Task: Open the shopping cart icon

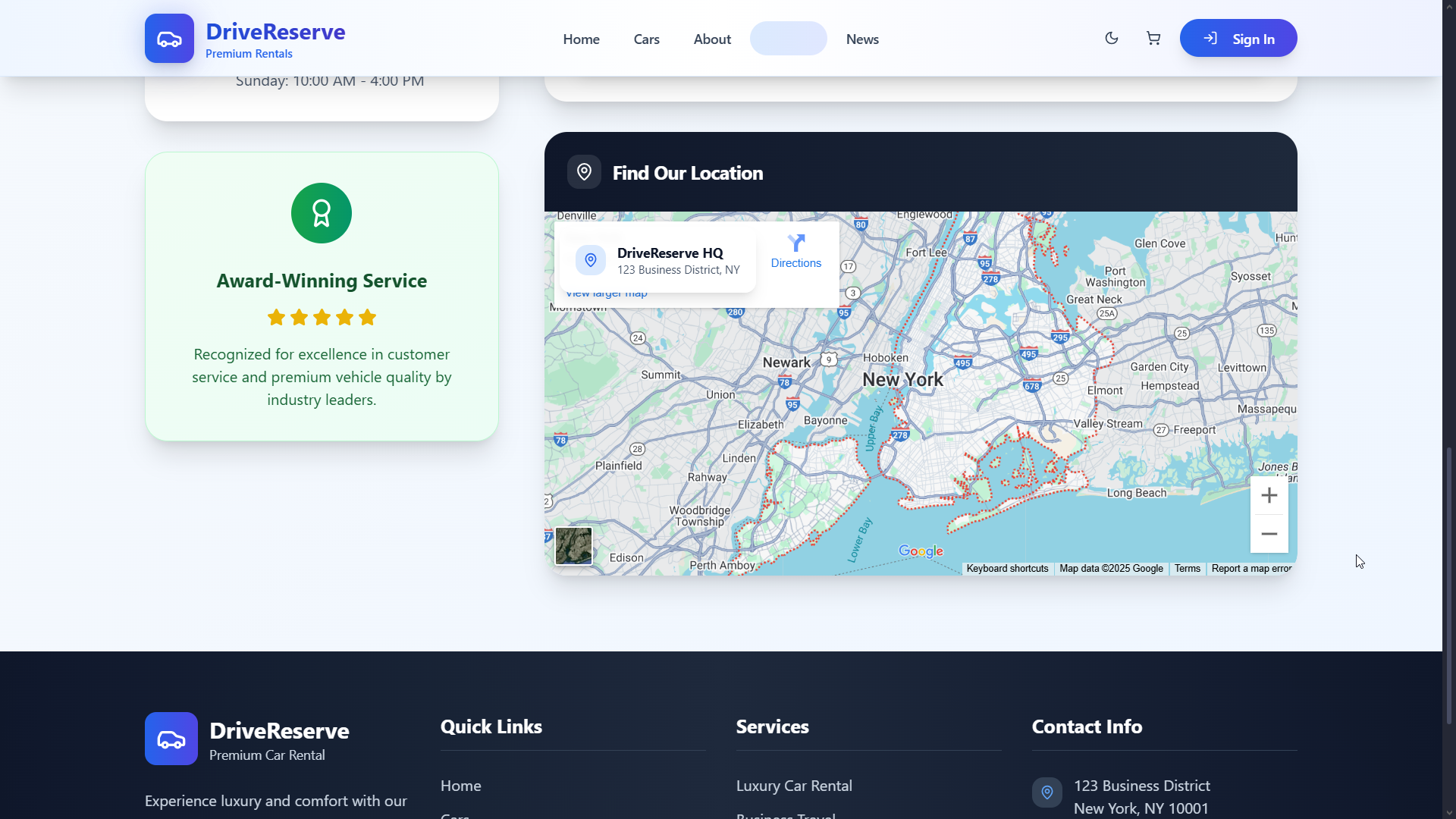Action: point(1153,38)
